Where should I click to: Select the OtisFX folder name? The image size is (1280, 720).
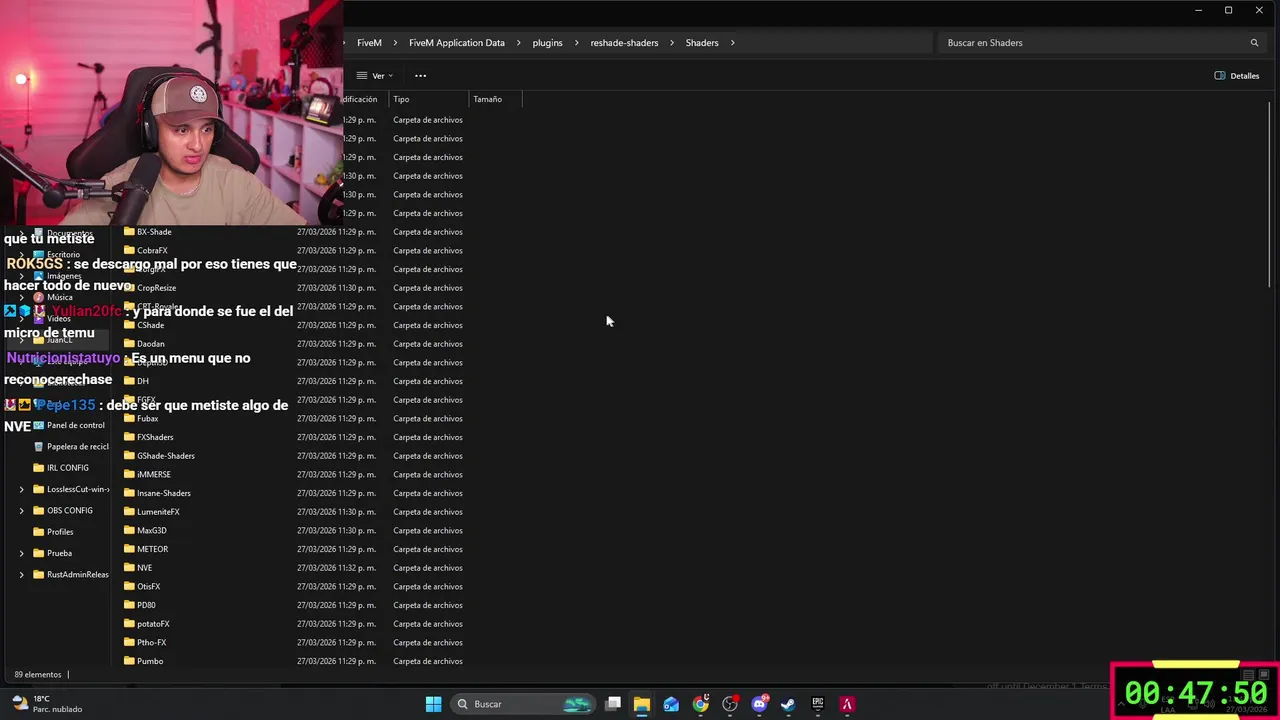point(148,587)
